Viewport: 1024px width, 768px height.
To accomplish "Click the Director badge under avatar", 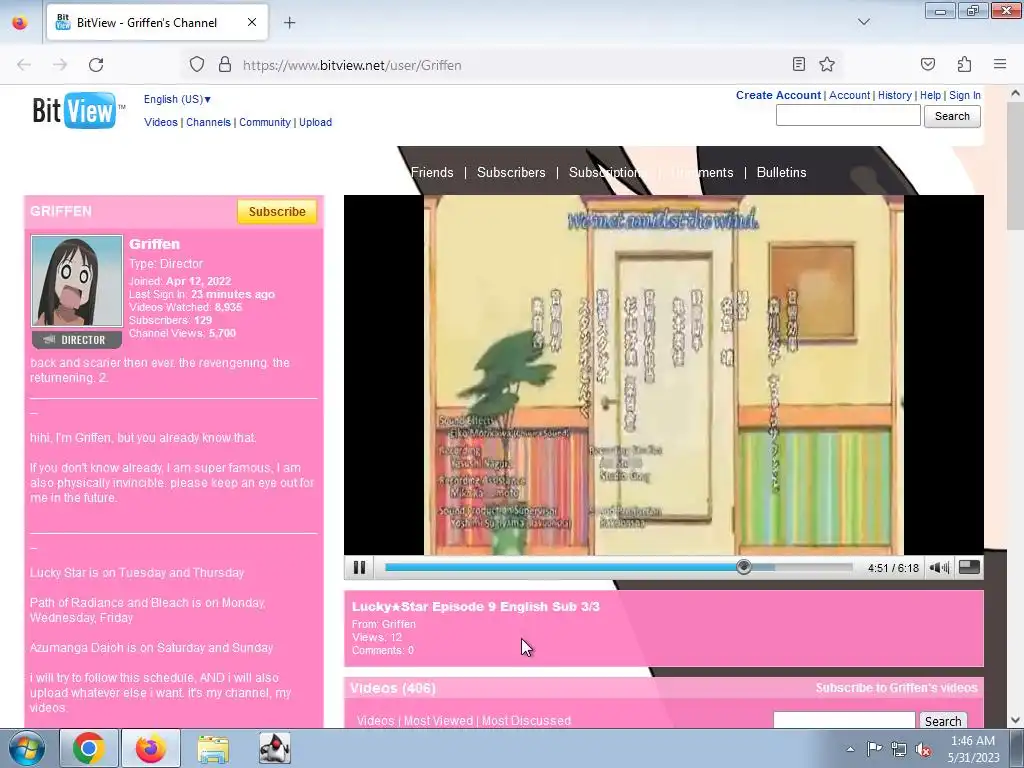I will tap(77, 340).
